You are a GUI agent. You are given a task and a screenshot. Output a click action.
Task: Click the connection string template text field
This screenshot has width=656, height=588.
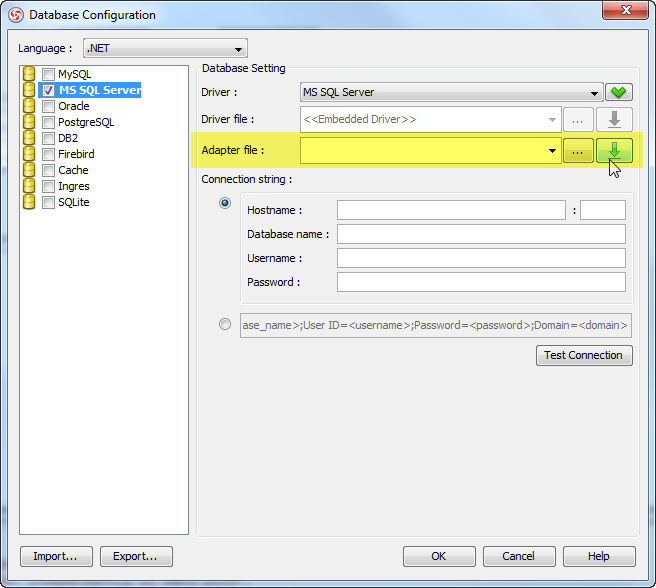coord(436,325)
